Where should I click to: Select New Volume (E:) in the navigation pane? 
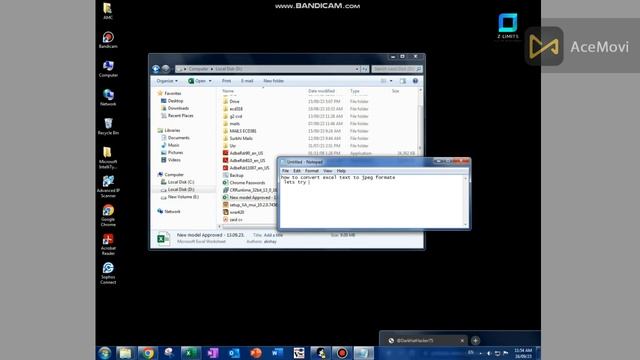183,197
